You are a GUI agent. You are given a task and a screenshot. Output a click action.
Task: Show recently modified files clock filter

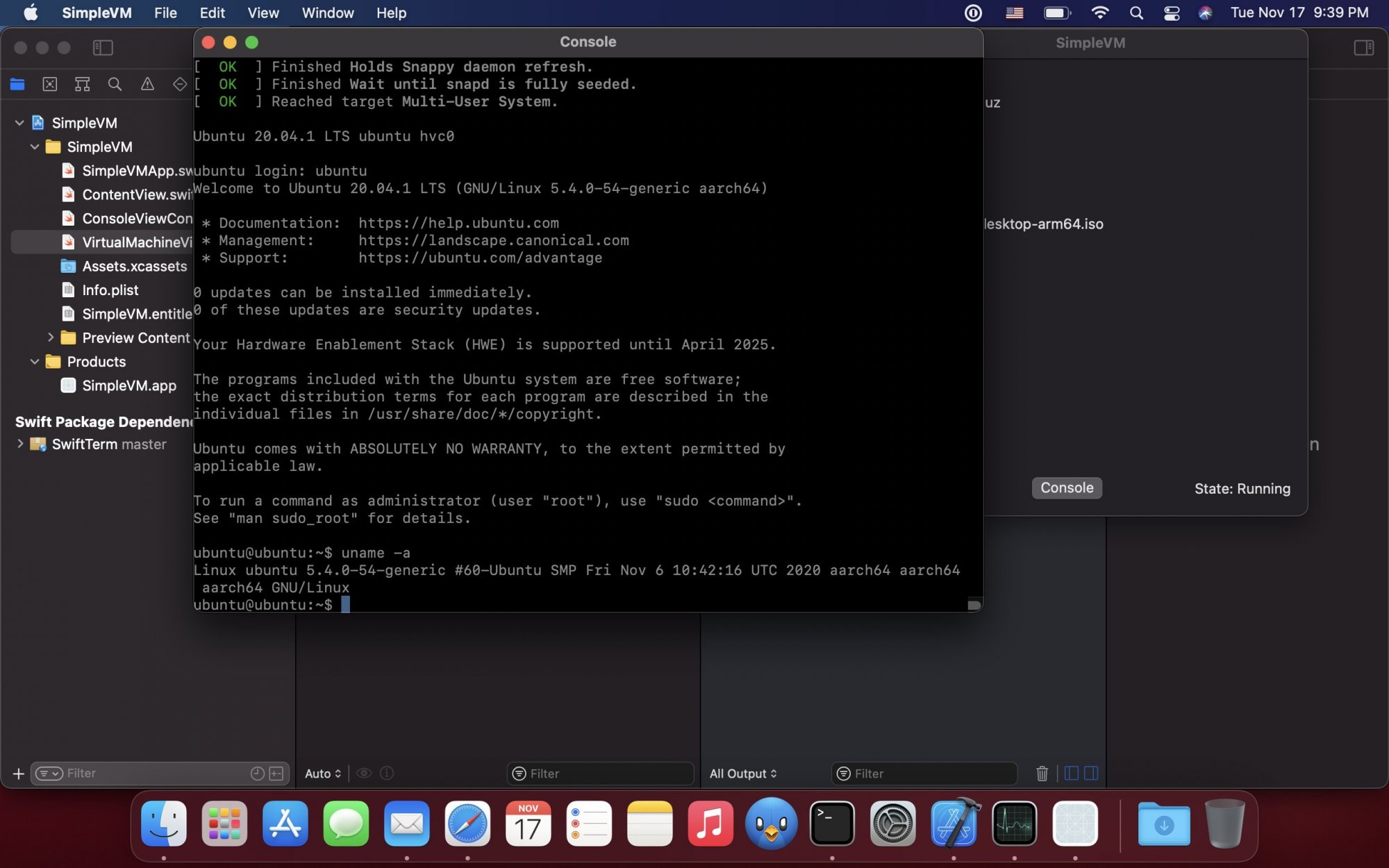coord(257,773)
